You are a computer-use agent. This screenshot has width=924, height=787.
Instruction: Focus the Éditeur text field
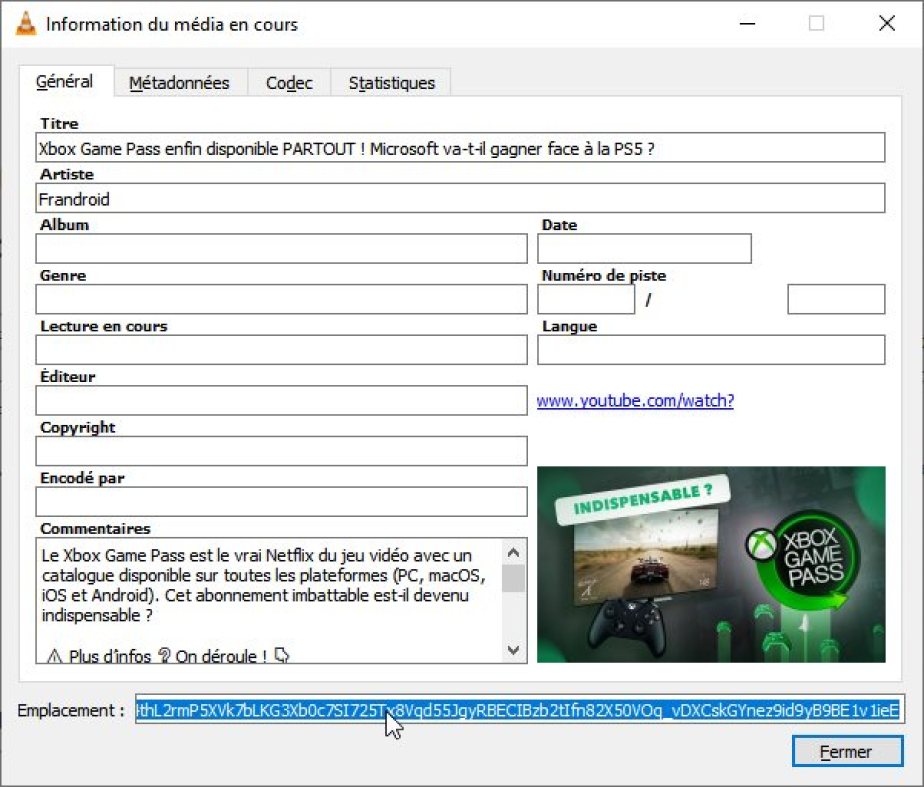[x=281, y=401]
